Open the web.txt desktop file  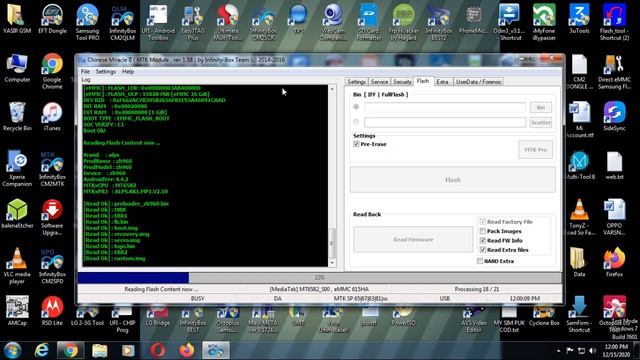pyautogui.click(x=614, y=165)
